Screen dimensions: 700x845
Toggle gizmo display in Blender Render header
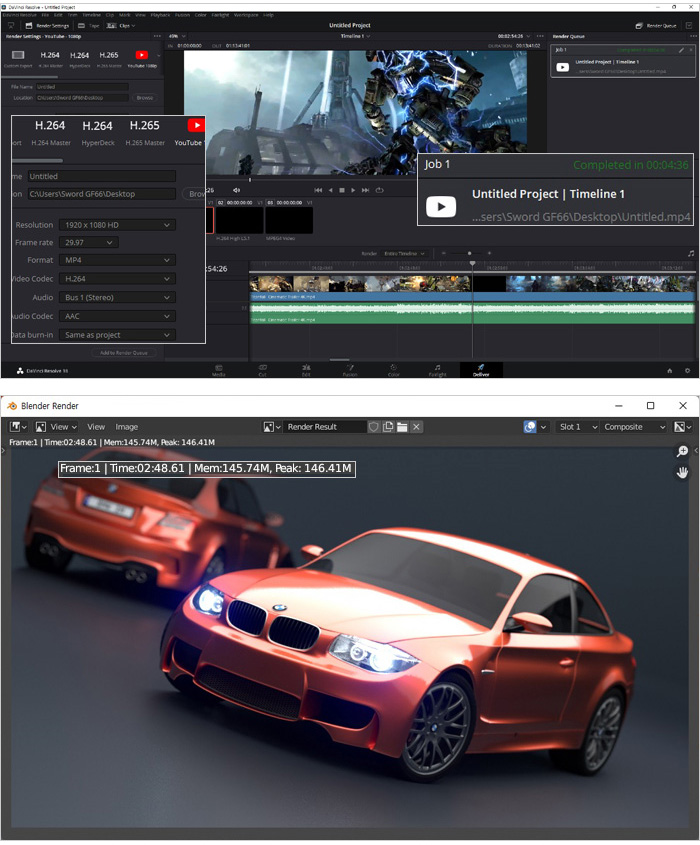pos(530,427)
